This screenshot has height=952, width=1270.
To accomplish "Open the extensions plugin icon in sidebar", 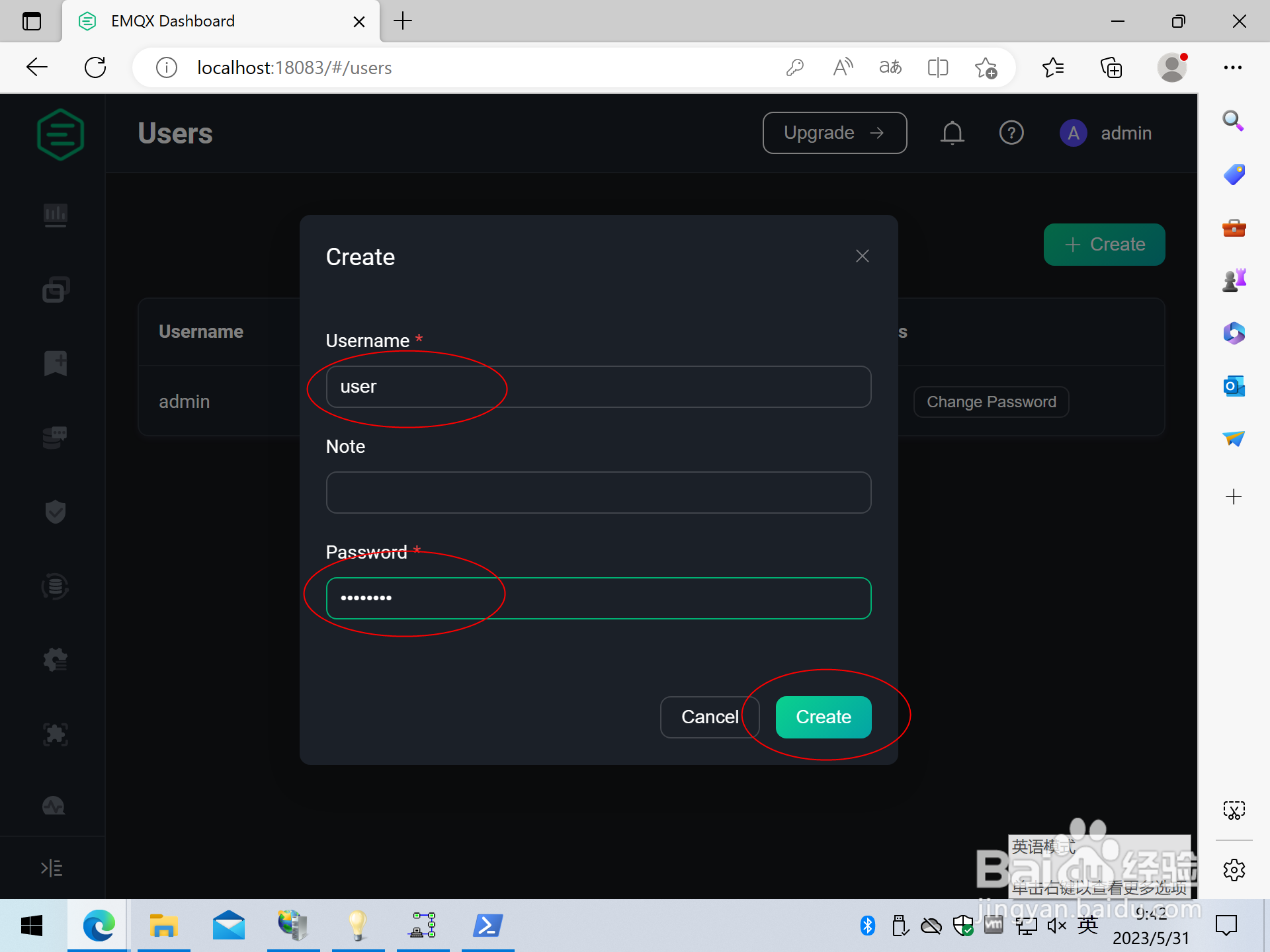I will click(x=56, y=734).
